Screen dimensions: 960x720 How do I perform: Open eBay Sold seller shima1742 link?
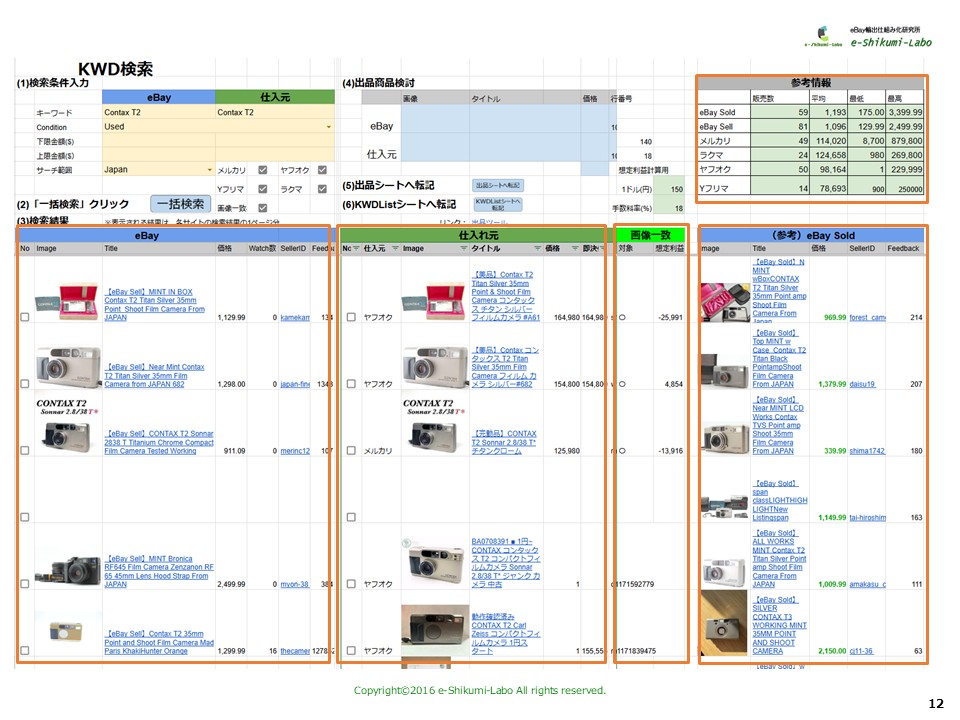(x=867, y=451)
